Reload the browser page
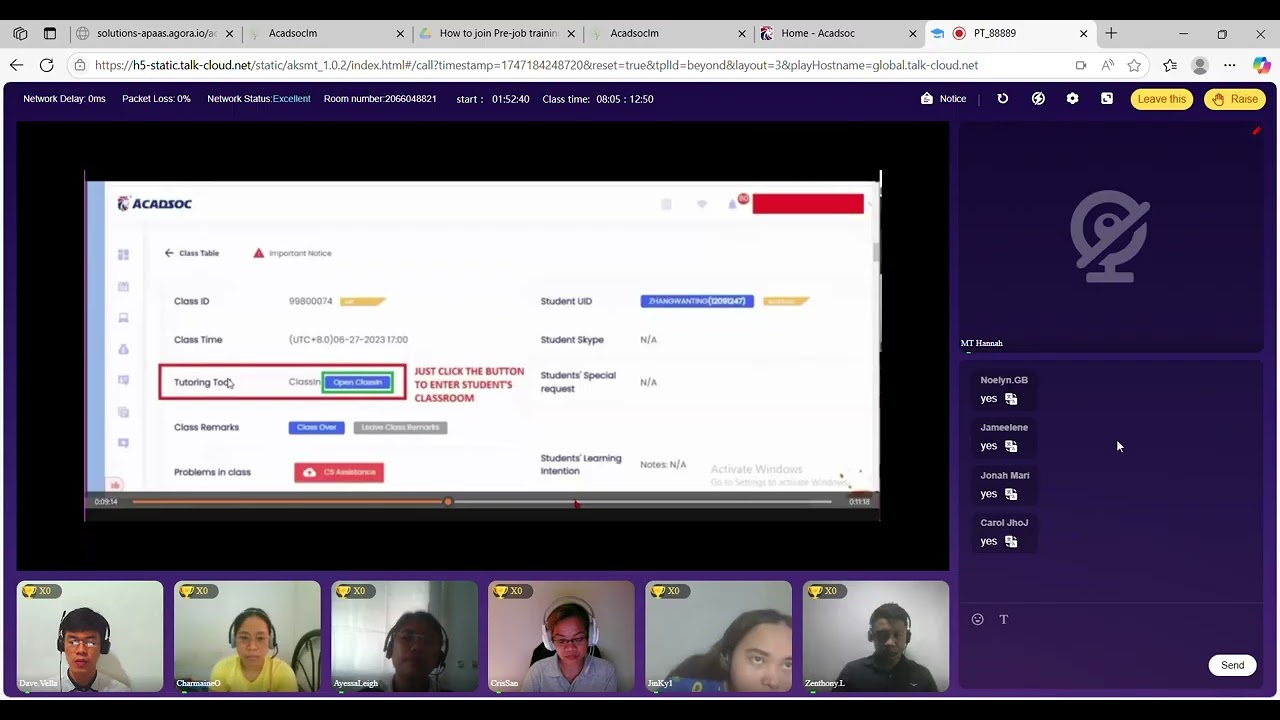 point(46,65)
